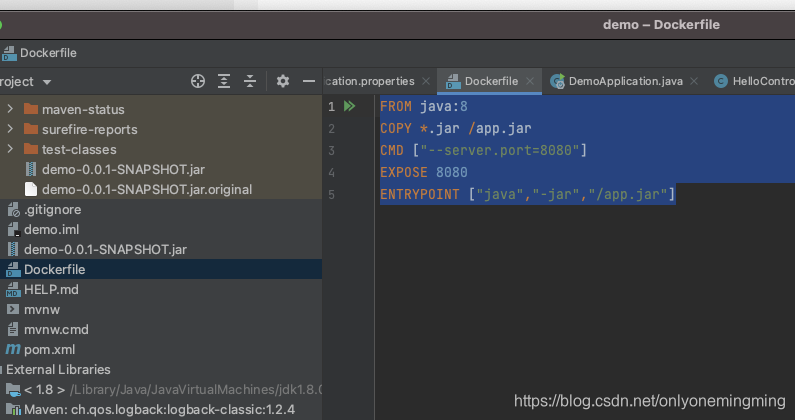Click the CMD server.port line
This screenshot has width=795, height=420.
pos(483,150)
